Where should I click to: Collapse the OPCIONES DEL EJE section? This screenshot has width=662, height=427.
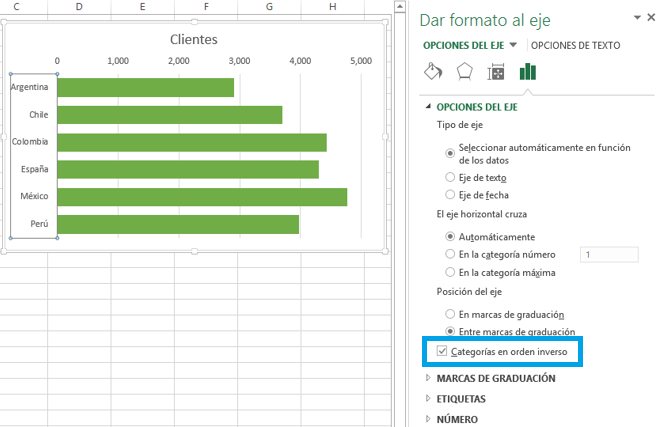pyautogui.click(x=429, y=107)
